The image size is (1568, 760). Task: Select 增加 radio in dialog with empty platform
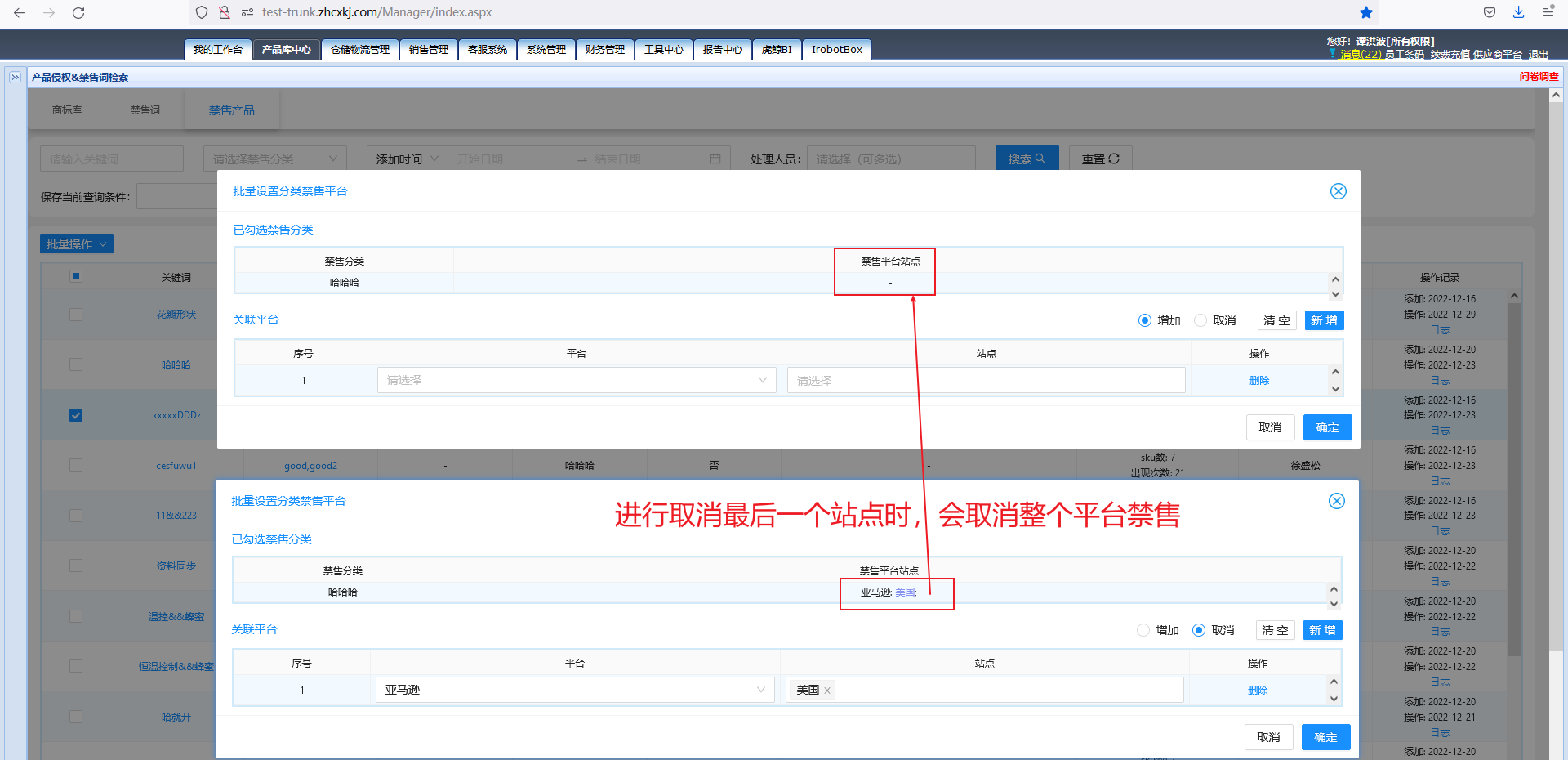1145,320
